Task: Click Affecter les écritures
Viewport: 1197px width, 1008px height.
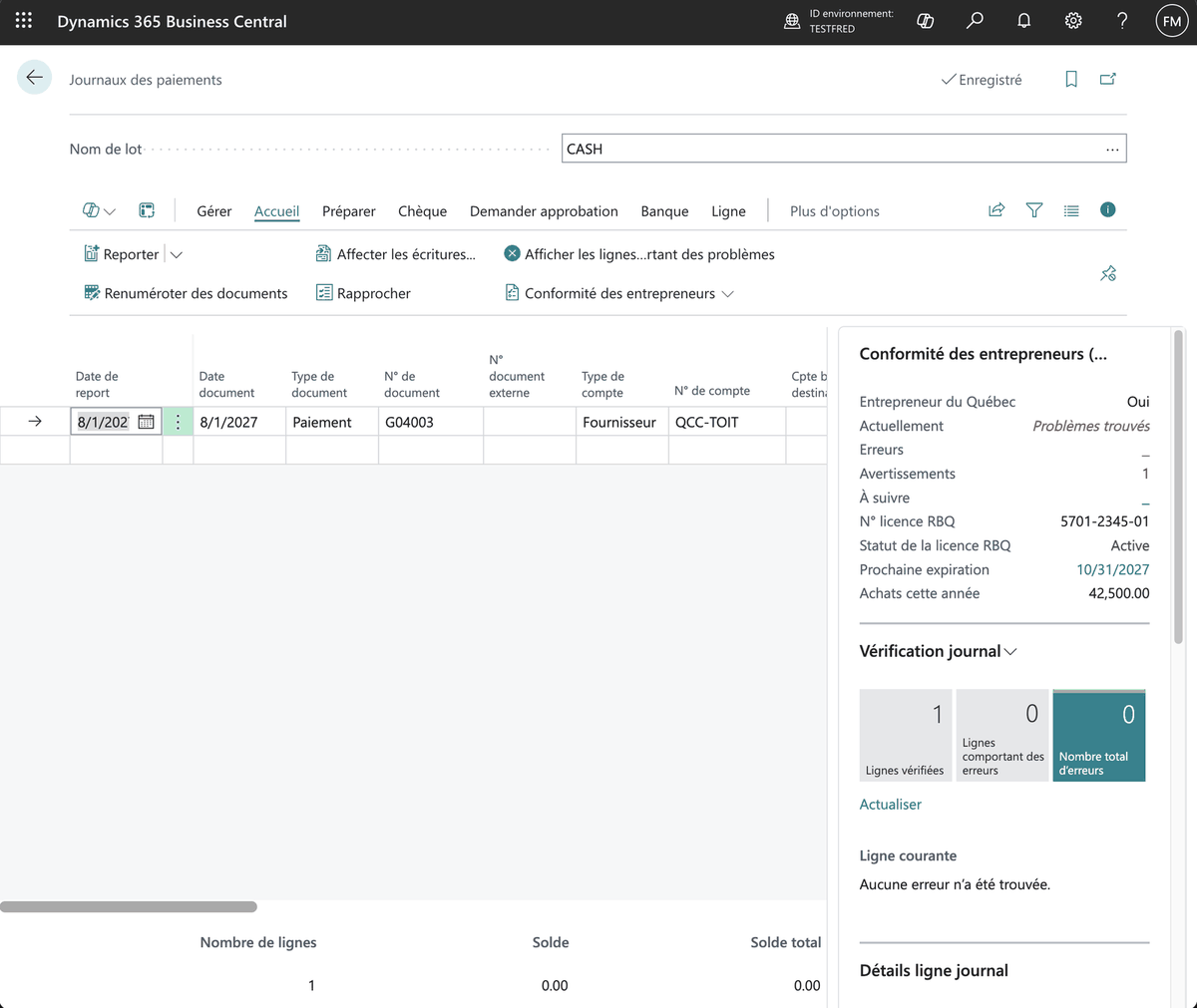Action: point(396,254)
